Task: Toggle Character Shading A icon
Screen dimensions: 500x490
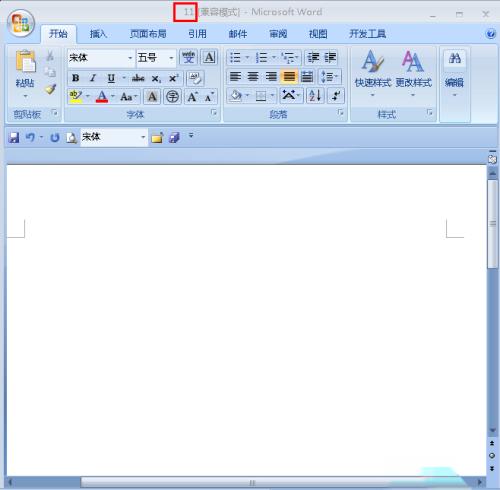Action: [x=152, y=97]
